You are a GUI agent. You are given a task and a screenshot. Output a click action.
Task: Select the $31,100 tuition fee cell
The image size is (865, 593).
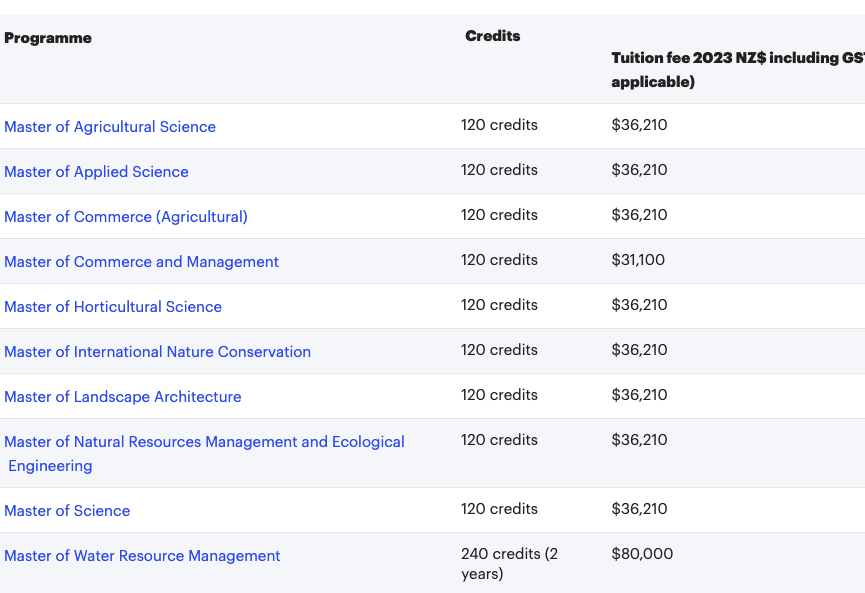point(638,260)
